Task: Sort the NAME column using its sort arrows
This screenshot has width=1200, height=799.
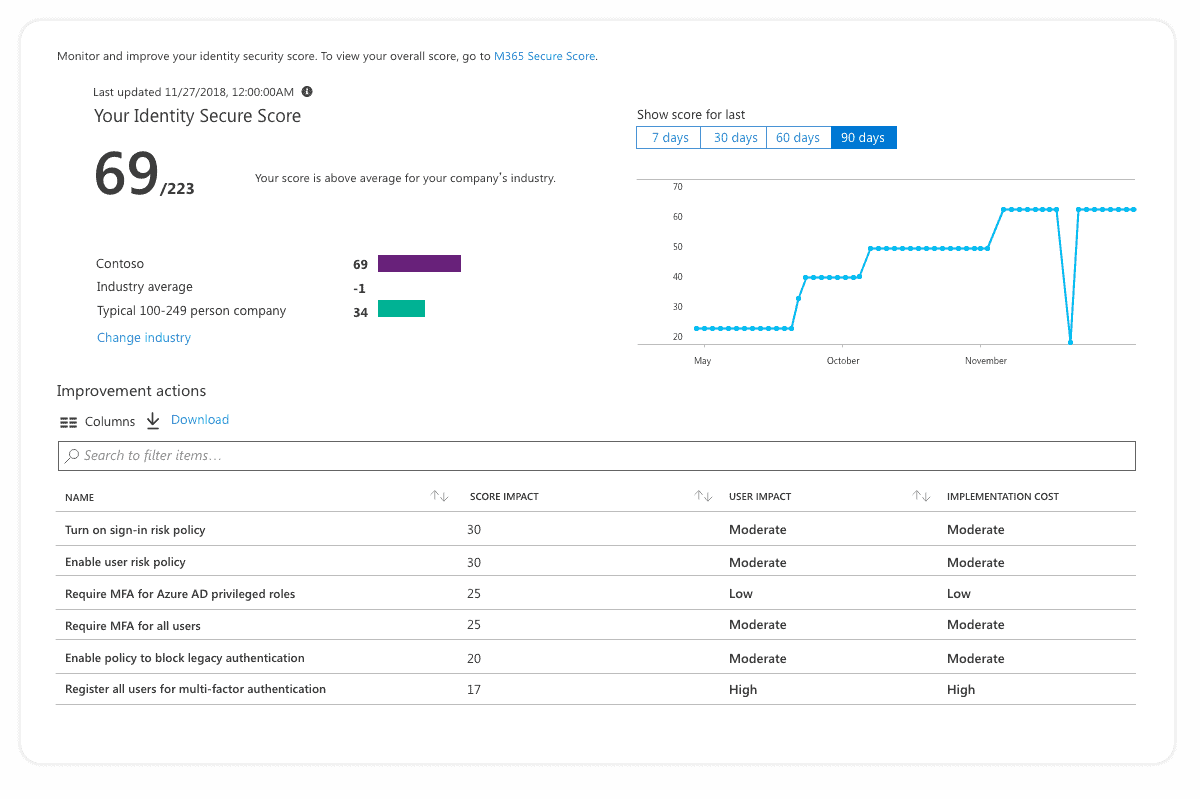Action: 439,494
